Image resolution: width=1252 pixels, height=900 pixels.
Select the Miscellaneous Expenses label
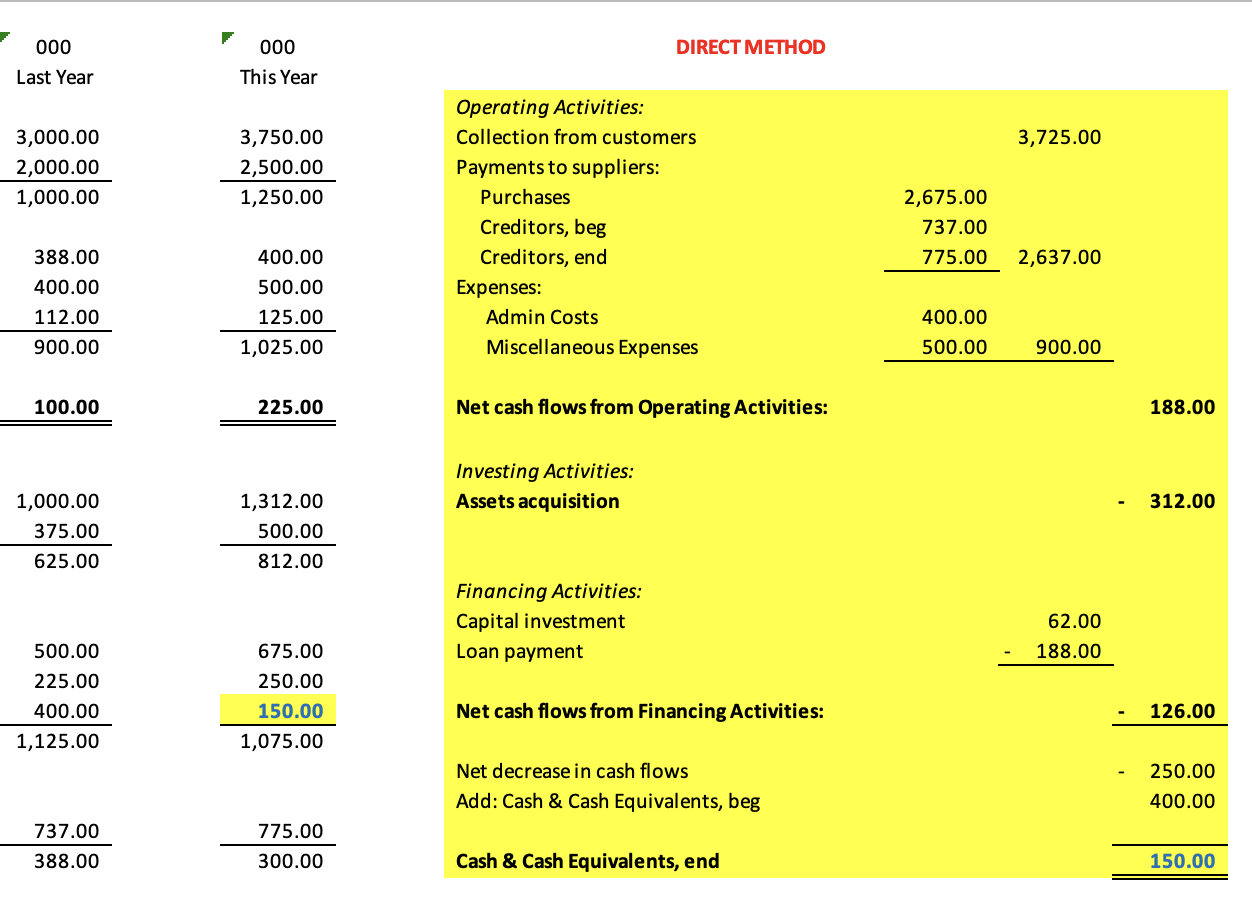592,347
